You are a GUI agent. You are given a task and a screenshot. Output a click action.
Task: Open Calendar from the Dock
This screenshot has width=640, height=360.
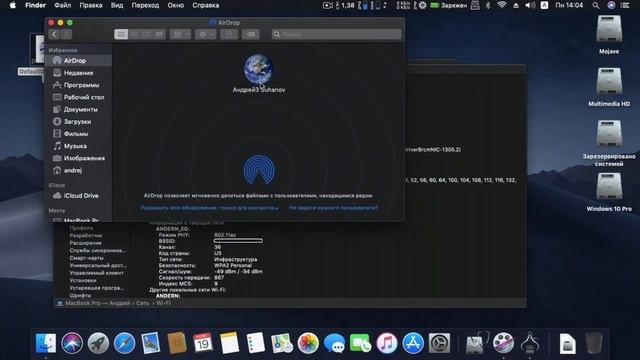(203, 343)
